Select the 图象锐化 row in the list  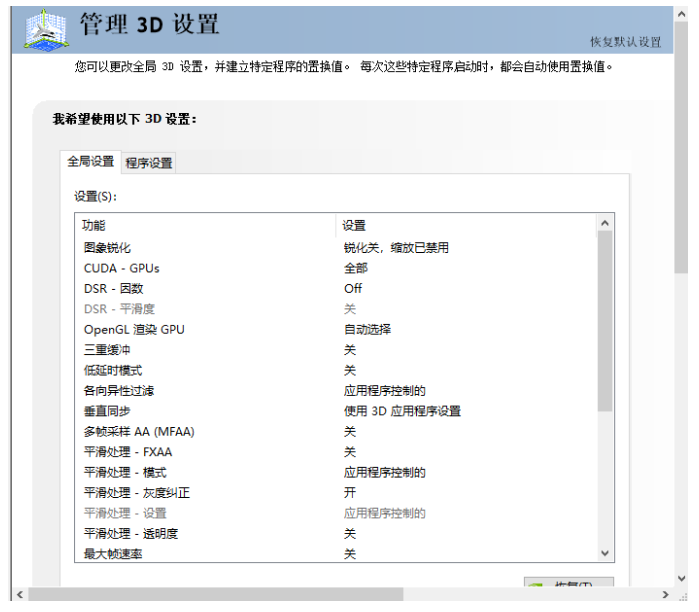point(107,247)
